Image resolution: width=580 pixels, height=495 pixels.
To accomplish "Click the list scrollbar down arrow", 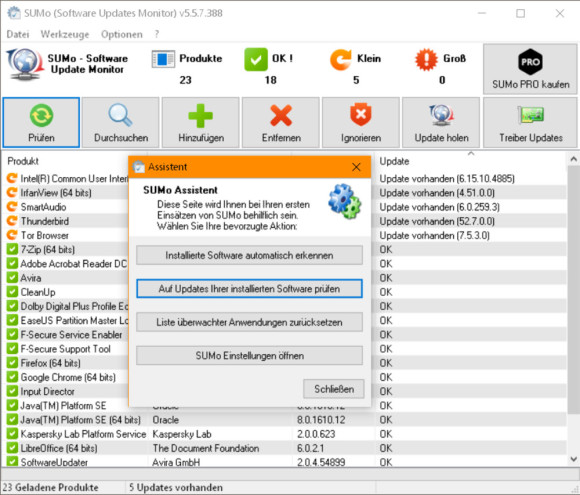I will pos(573,459).
